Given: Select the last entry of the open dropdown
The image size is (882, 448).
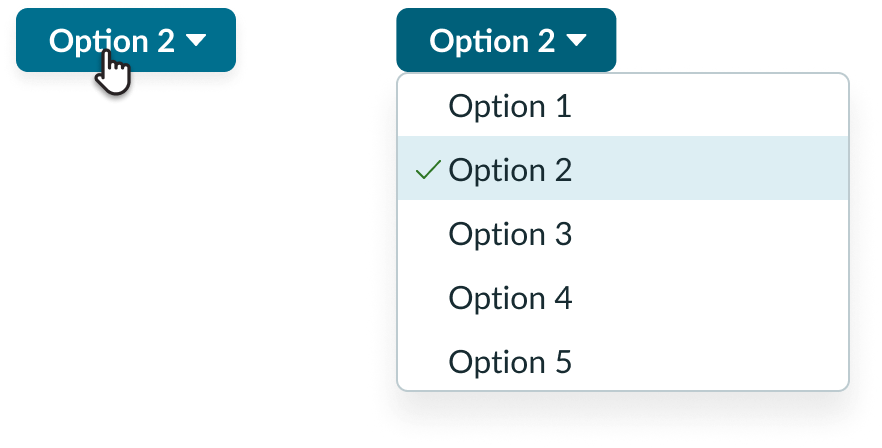Looking at the screenshot, I should coord(510,361).
